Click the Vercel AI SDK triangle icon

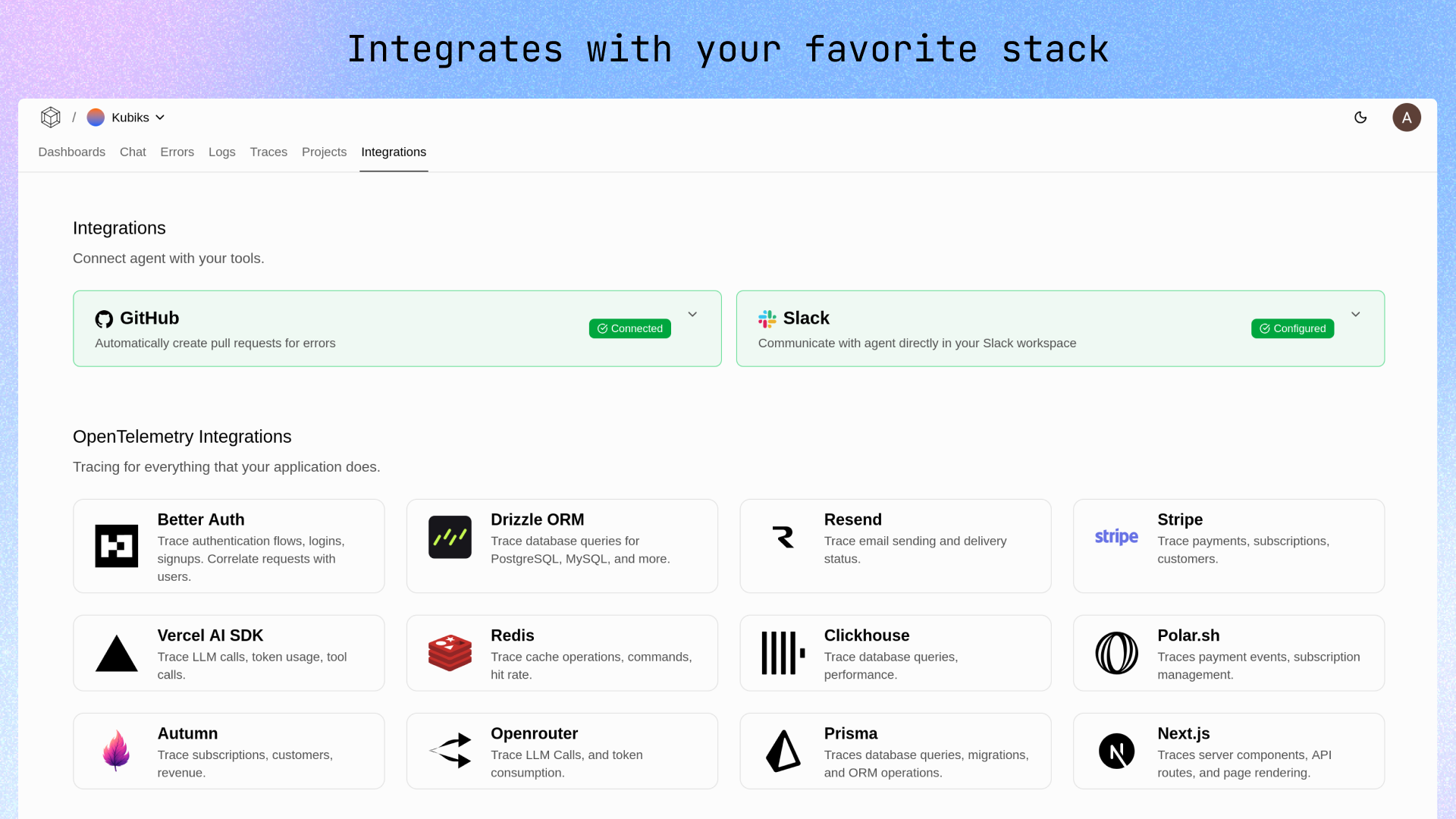pyautogui.click(x=115, y=652)
